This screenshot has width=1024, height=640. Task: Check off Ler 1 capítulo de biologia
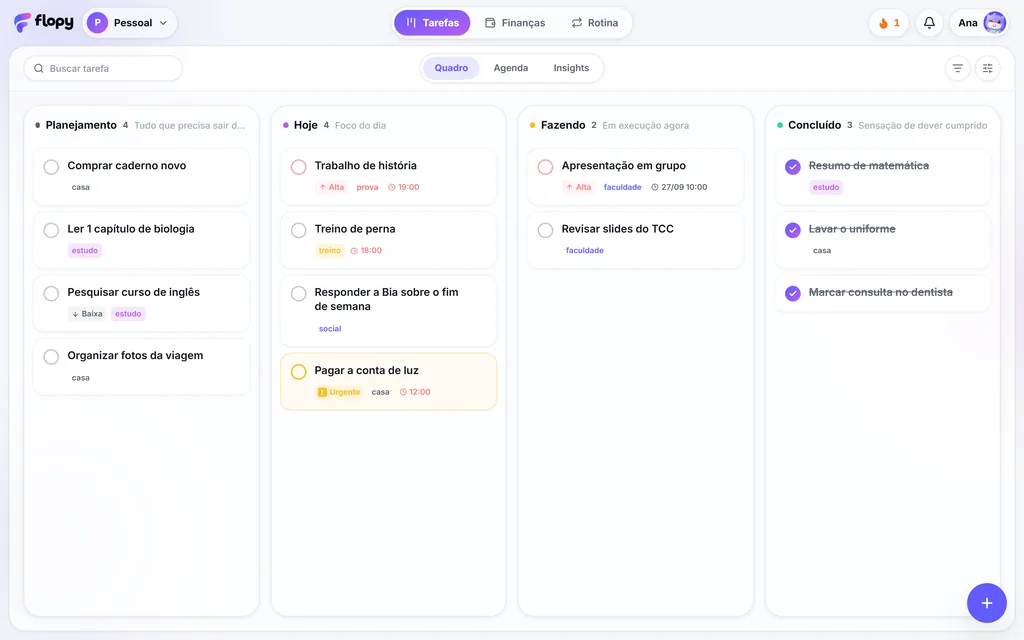pyautogui.click(x=51, y=230)
